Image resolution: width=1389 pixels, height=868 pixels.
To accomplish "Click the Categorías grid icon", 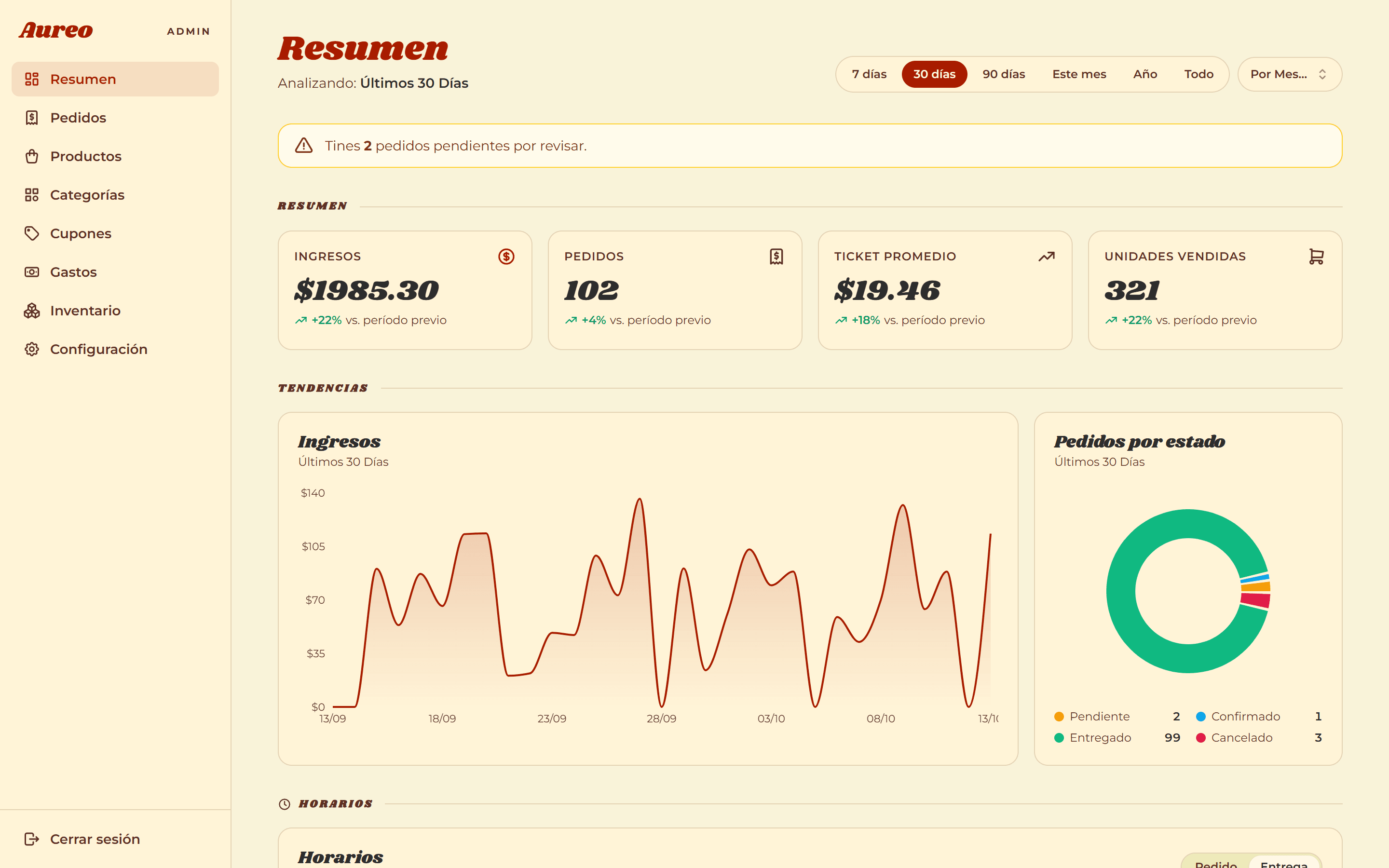I will click(31, 195).
